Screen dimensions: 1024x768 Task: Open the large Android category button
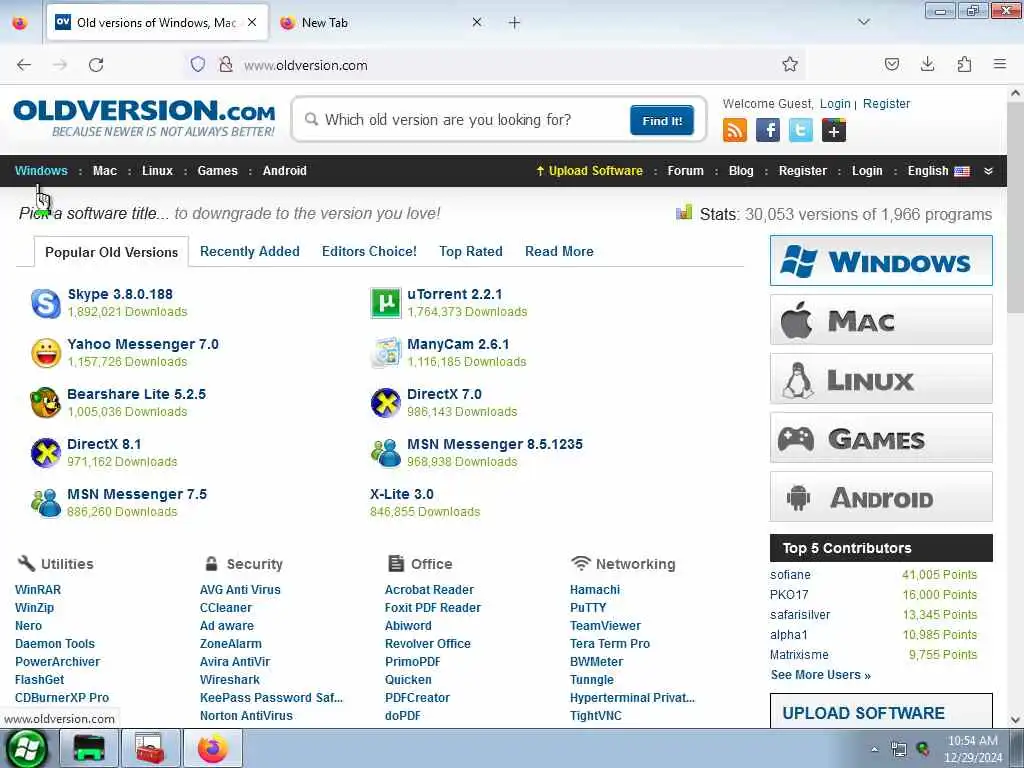[x=881, y=497]
